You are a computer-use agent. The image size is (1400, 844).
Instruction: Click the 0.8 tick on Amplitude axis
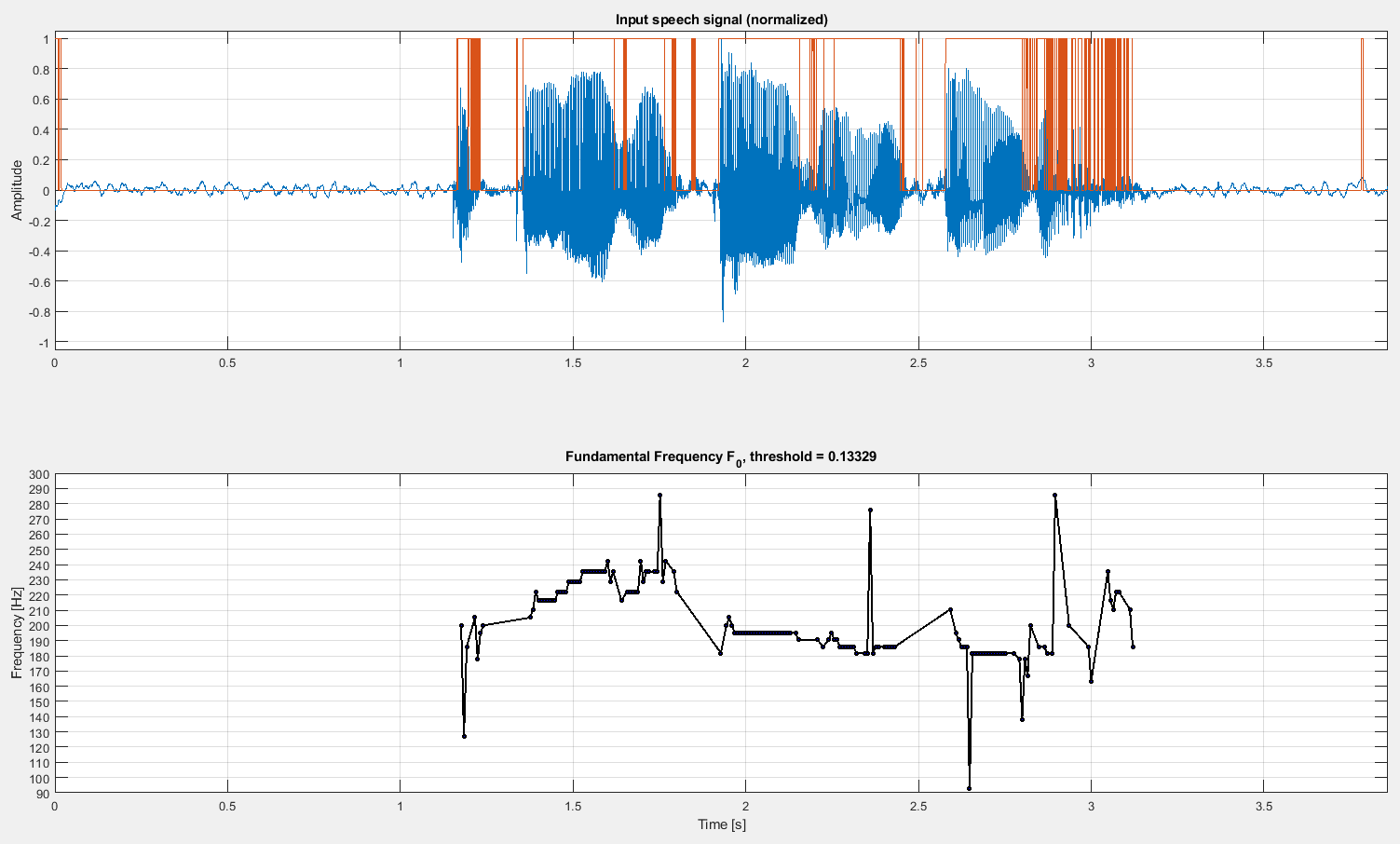point(41,70)
